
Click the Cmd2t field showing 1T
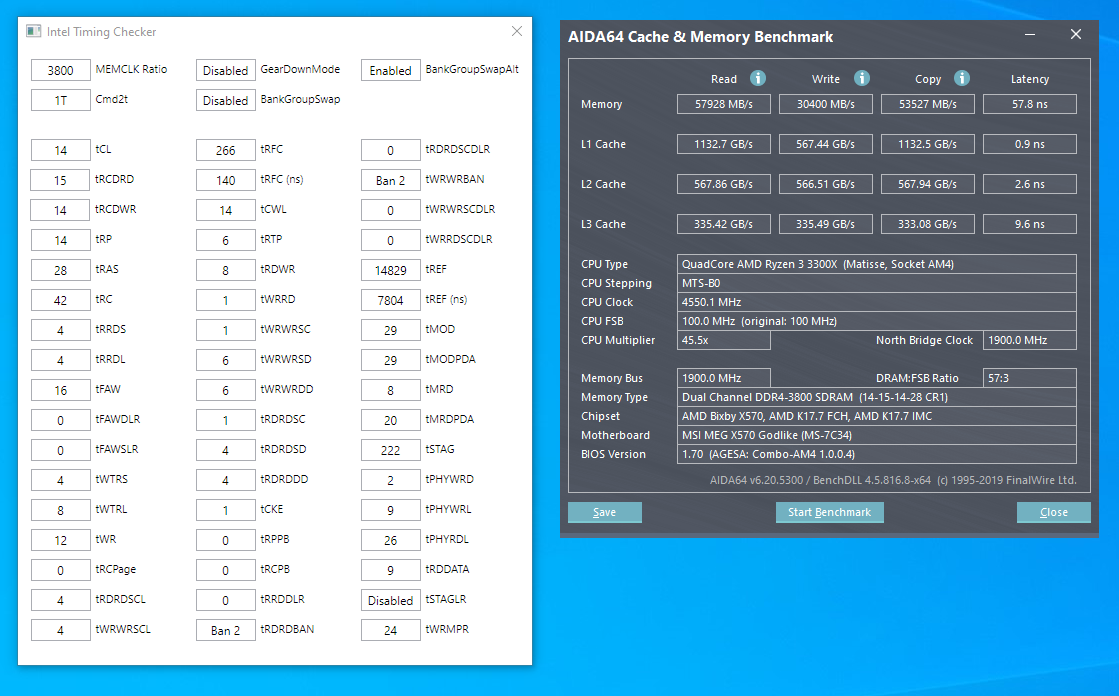tap(61, 100)
